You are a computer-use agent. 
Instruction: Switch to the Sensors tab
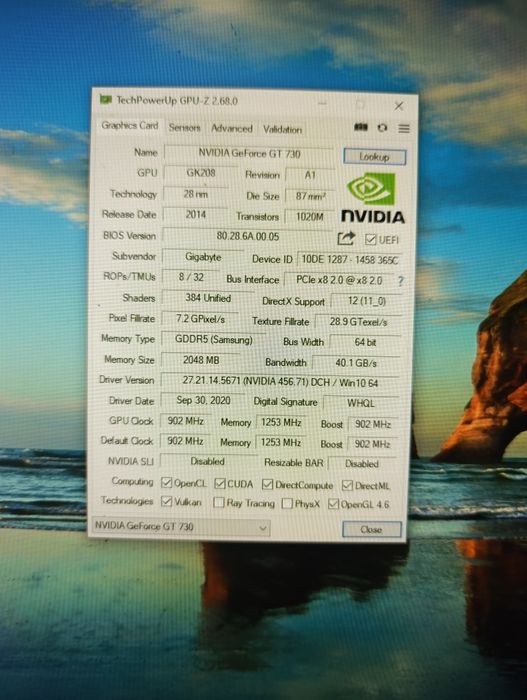point(184,128)
